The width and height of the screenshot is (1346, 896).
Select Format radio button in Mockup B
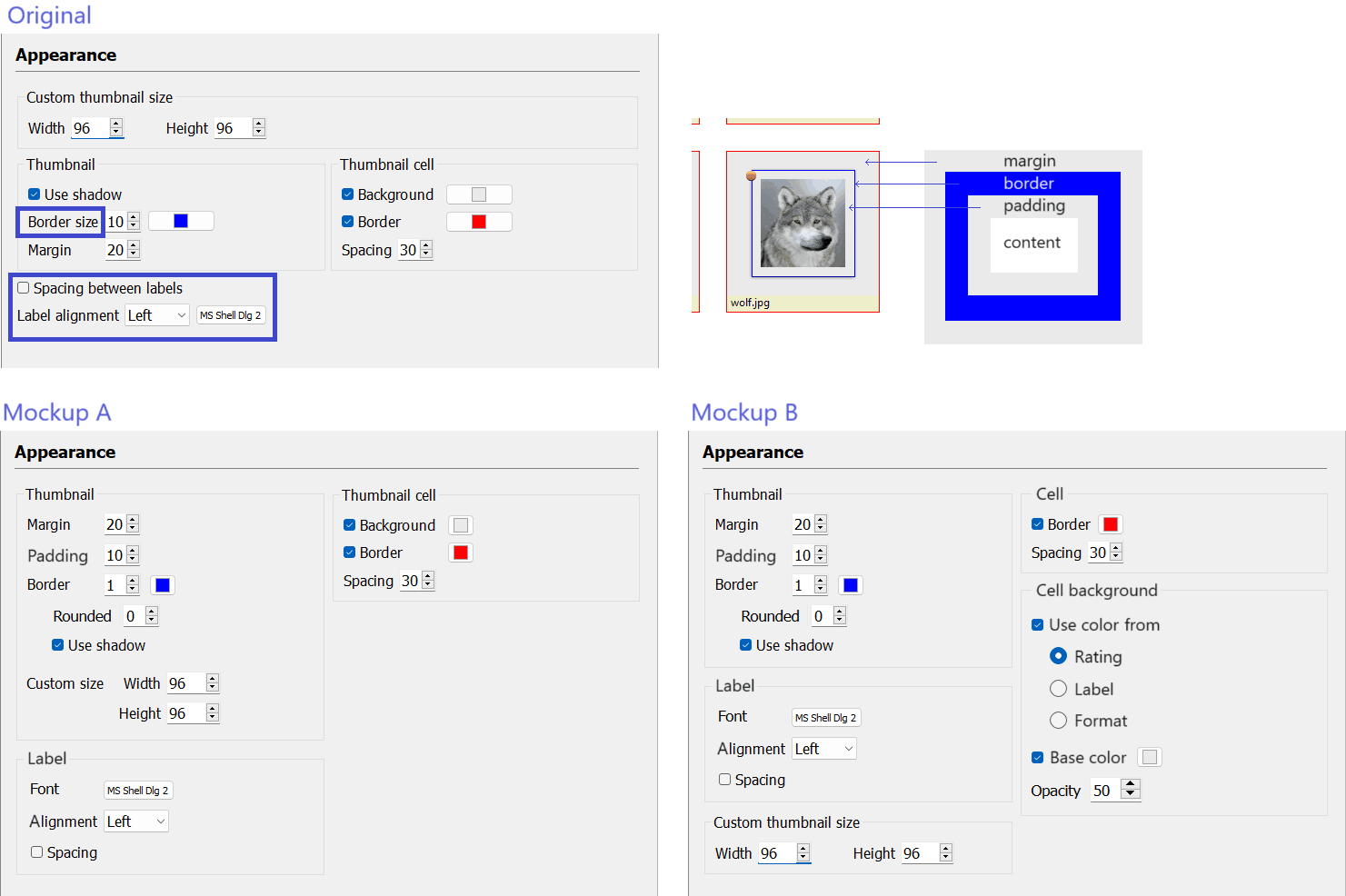click(1058, 721)
